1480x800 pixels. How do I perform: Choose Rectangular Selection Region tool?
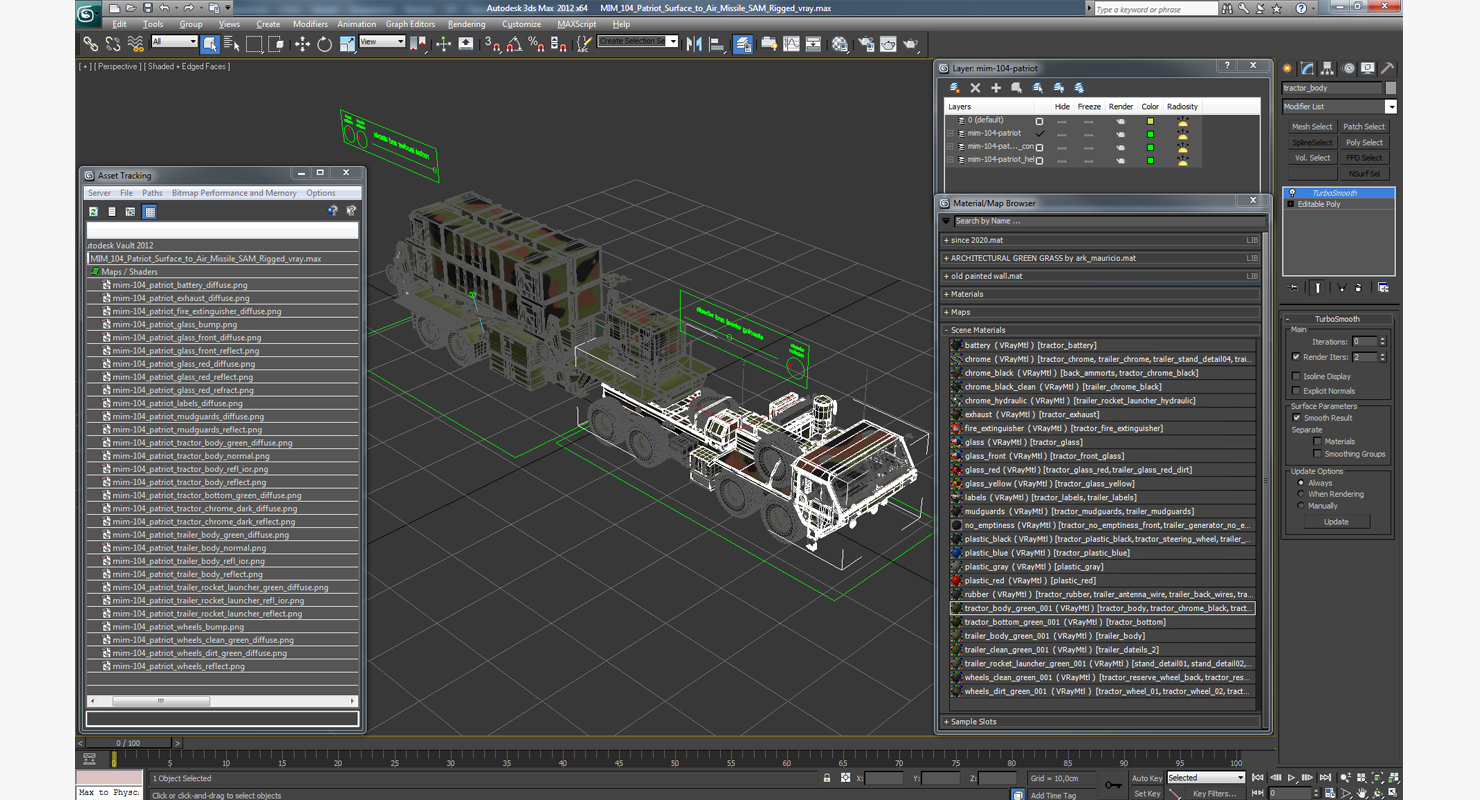[x=254, y=44]
